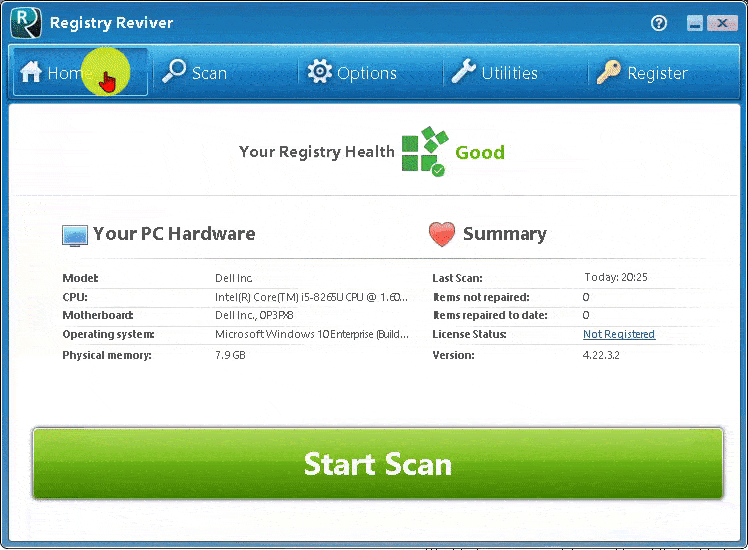Image resolution: width=748 pixels, height=550 pixels.
Task: Start the registry scan with Start Scan
Action: coord(378,464)
